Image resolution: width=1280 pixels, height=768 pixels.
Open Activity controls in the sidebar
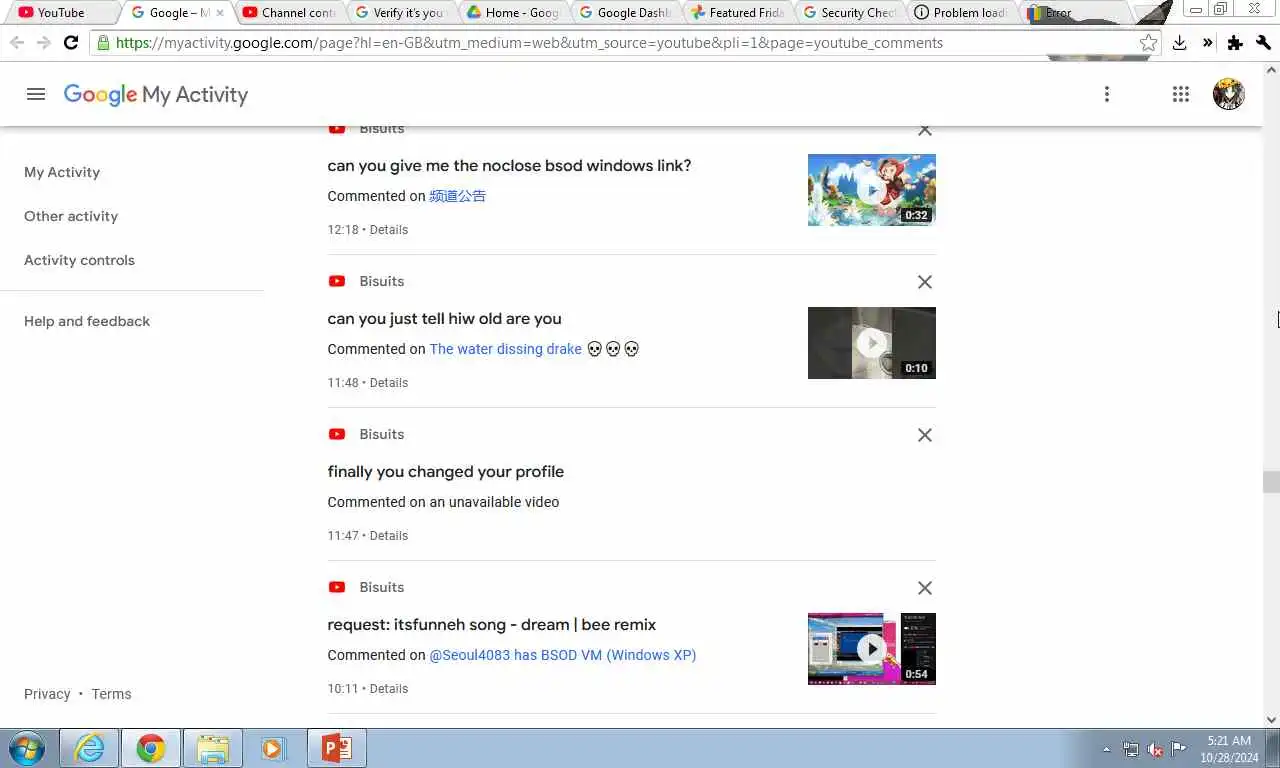point(79,260)
